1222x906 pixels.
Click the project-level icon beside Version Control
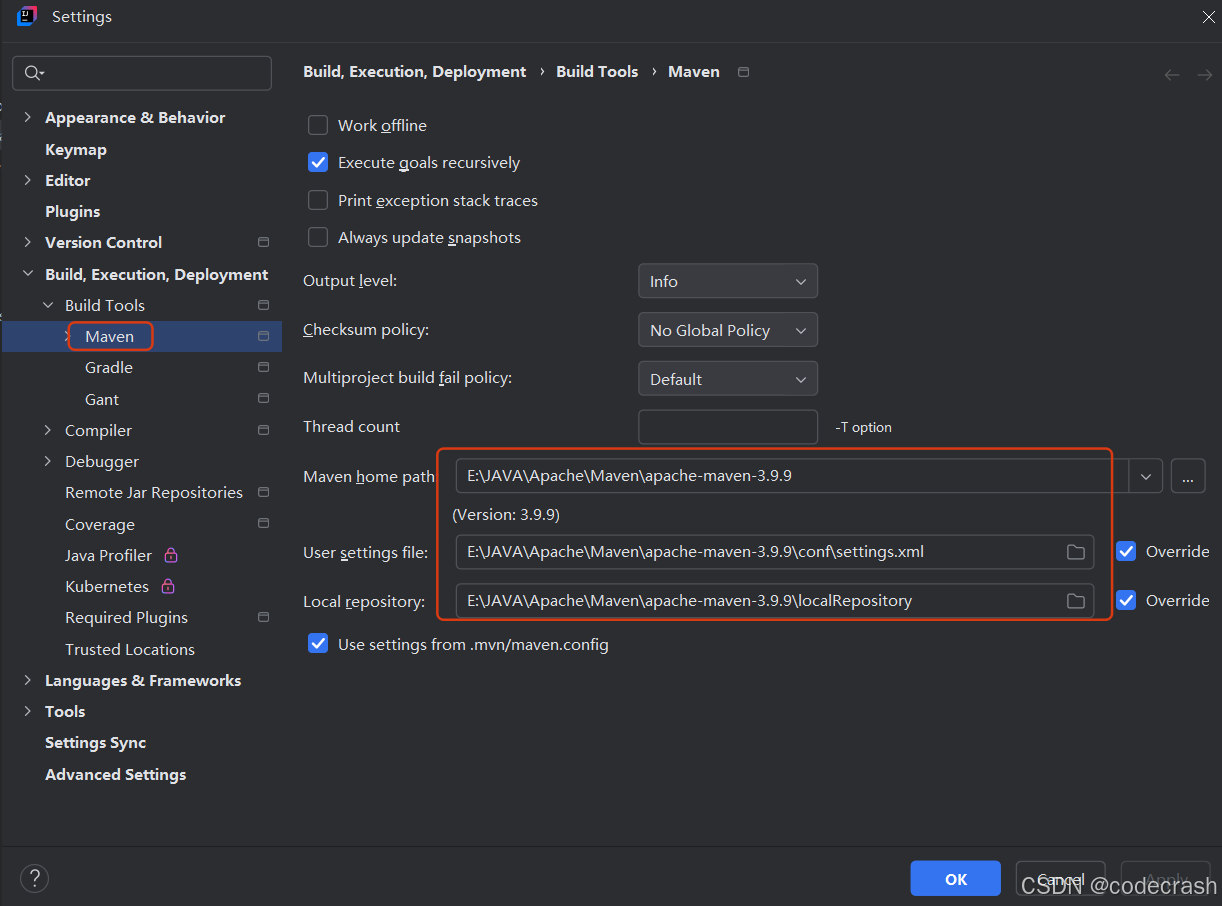(263, 242)
